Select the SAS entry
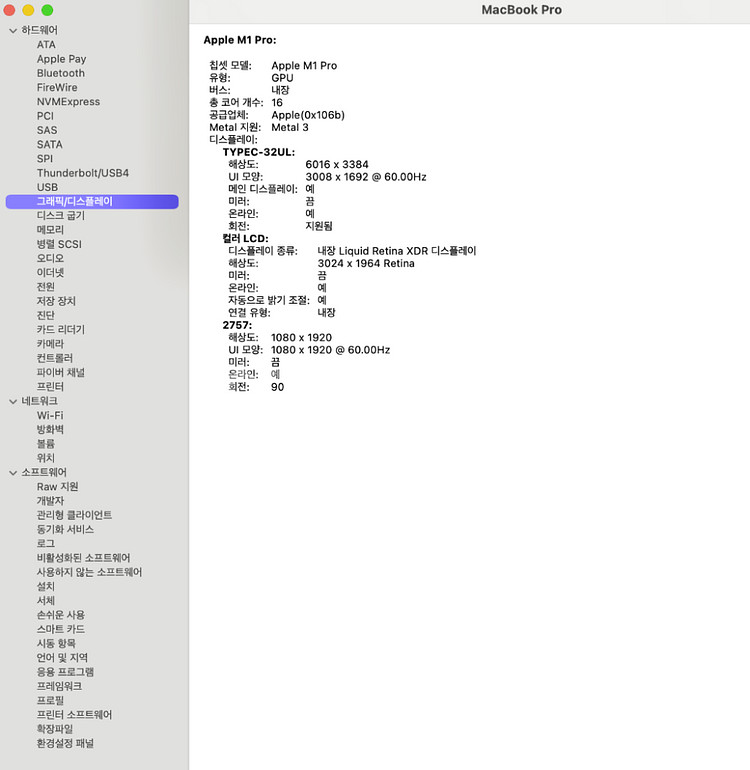 (47, 130)
